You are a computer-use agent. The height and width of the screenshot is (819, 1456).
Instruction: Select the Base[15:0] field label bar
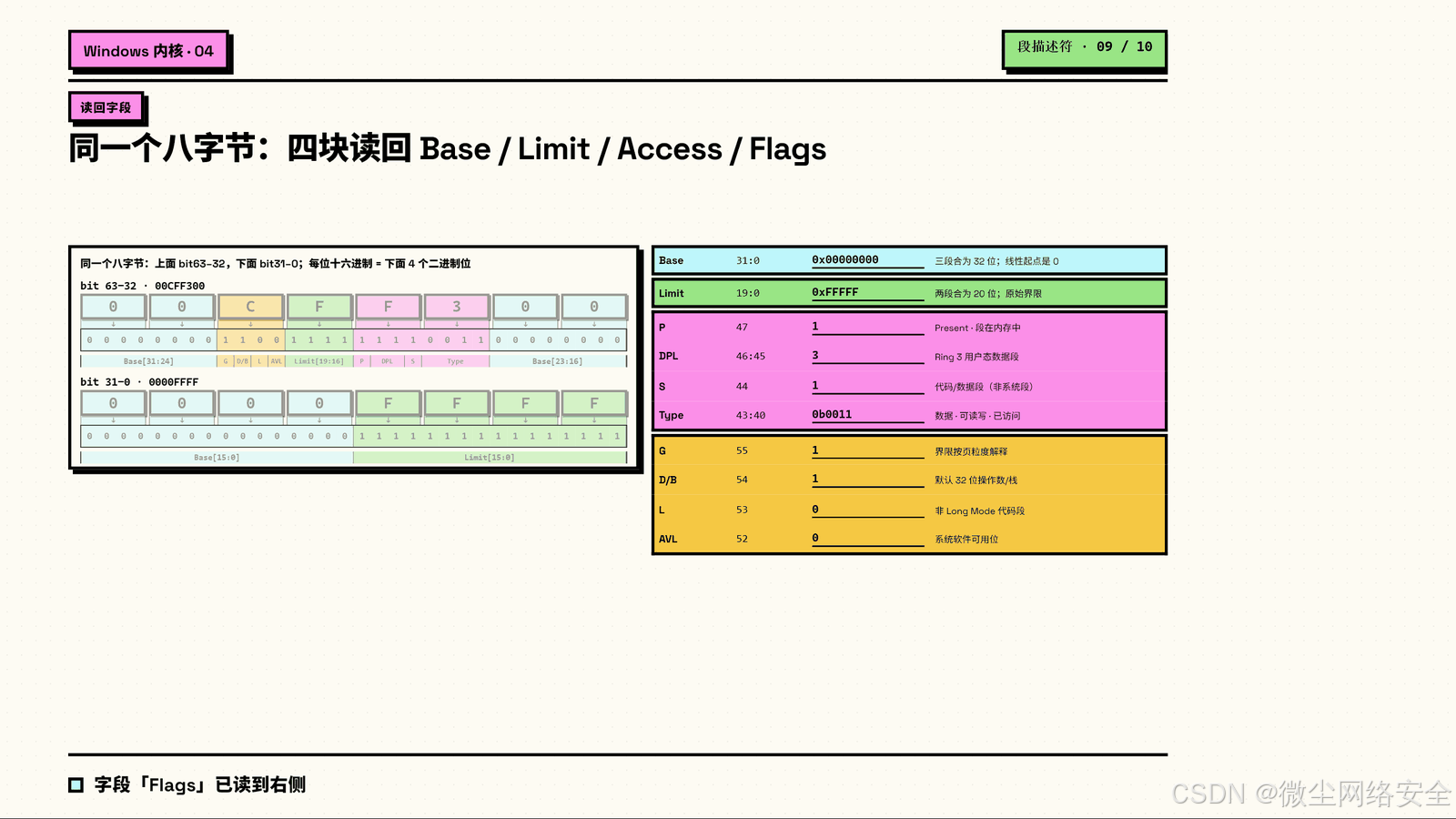(x=217, y=458)
